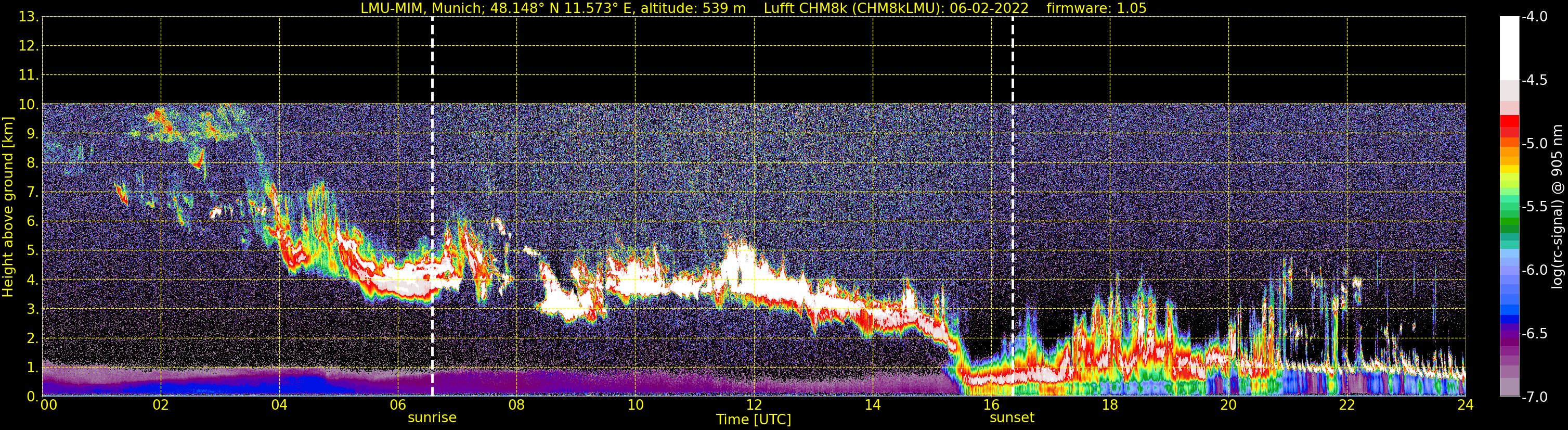Click the 9 km tick on the height axis
Viewport: 1568px width, 430px height.
pos(32,134)
